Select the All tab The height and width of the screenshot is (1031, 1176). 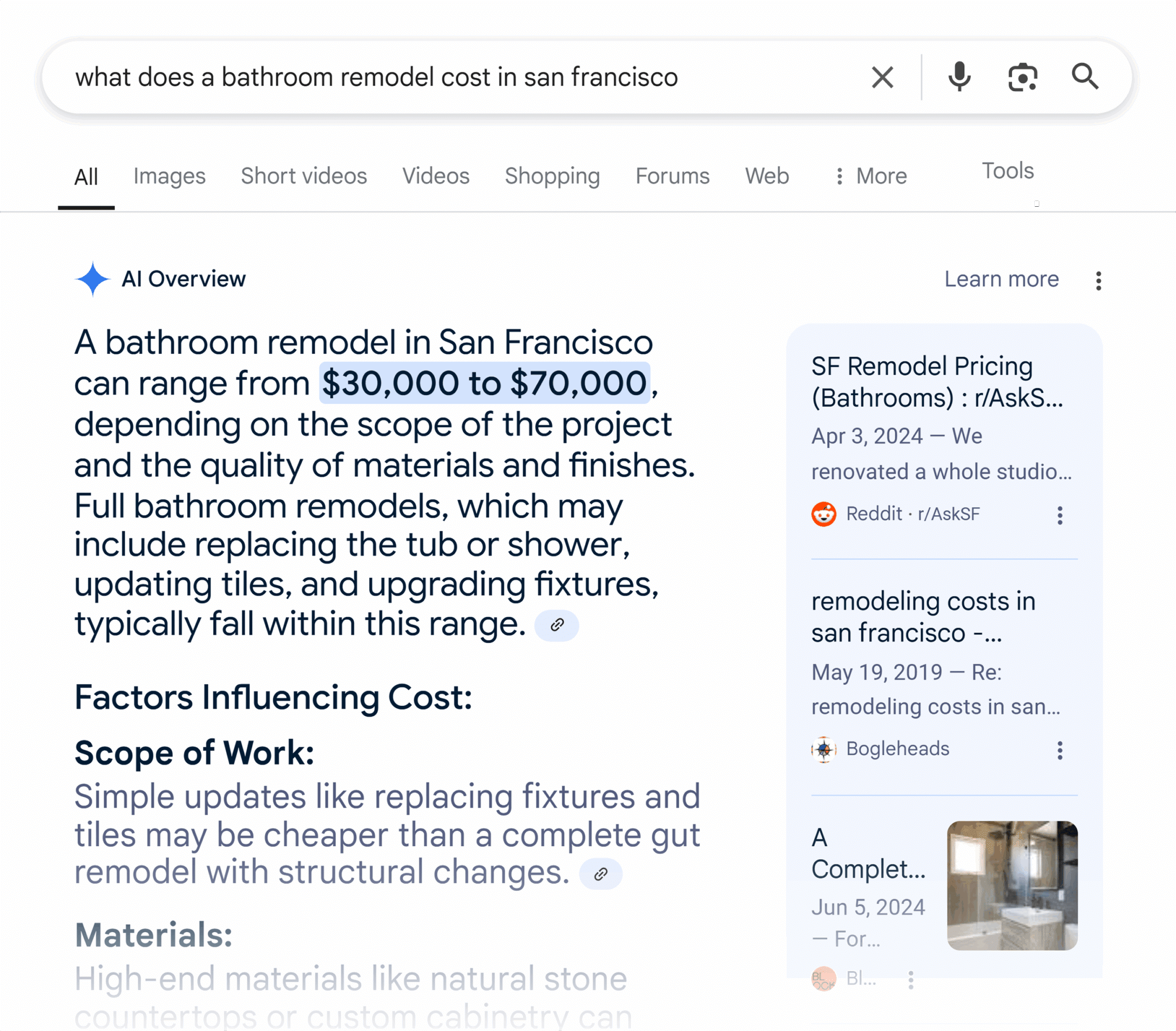point(86,177)
